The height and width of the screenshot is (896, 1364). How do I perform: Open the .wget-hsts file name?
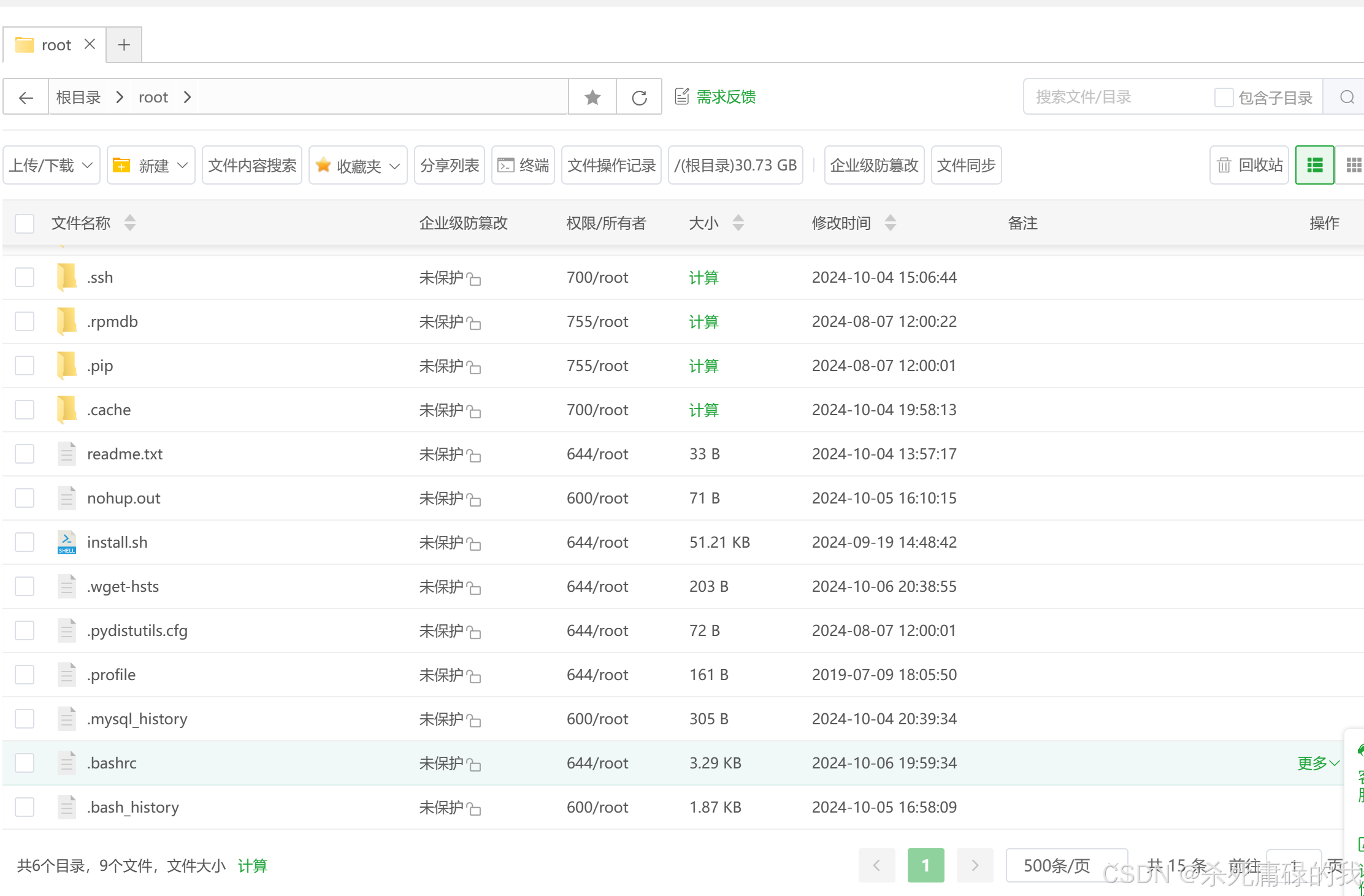tap(123, 586)
